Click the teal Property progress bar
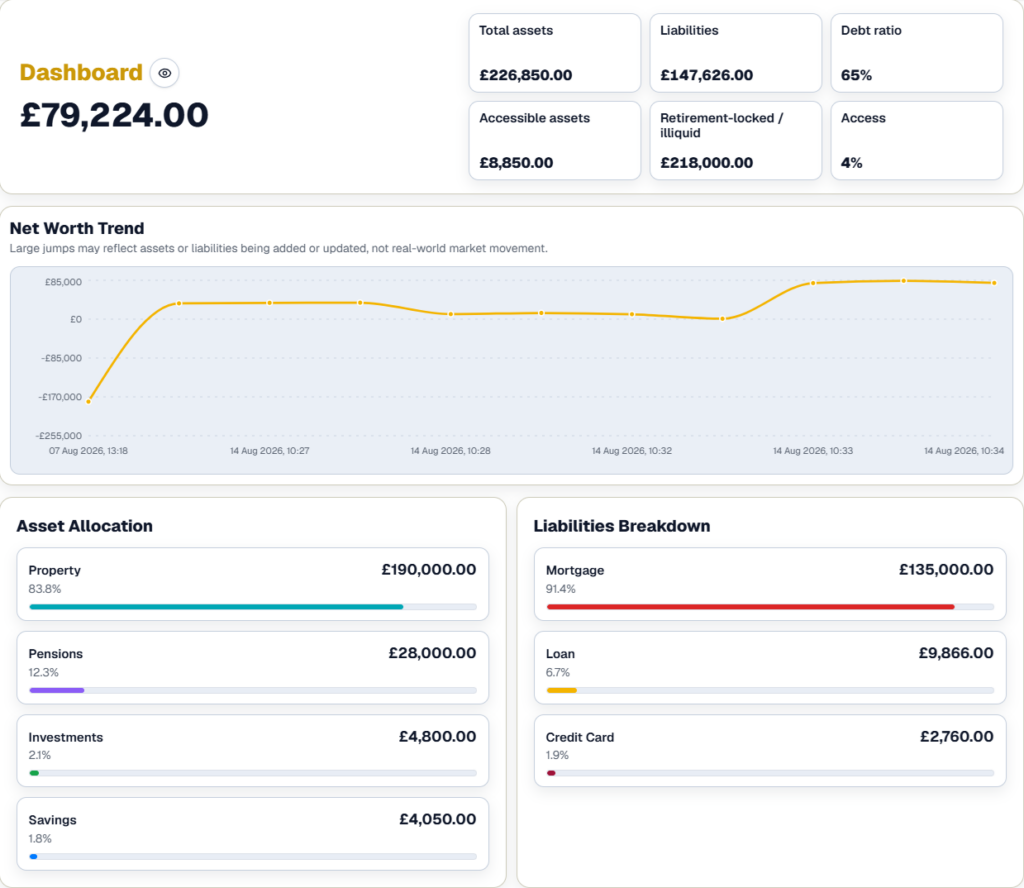 pos(216,607)
